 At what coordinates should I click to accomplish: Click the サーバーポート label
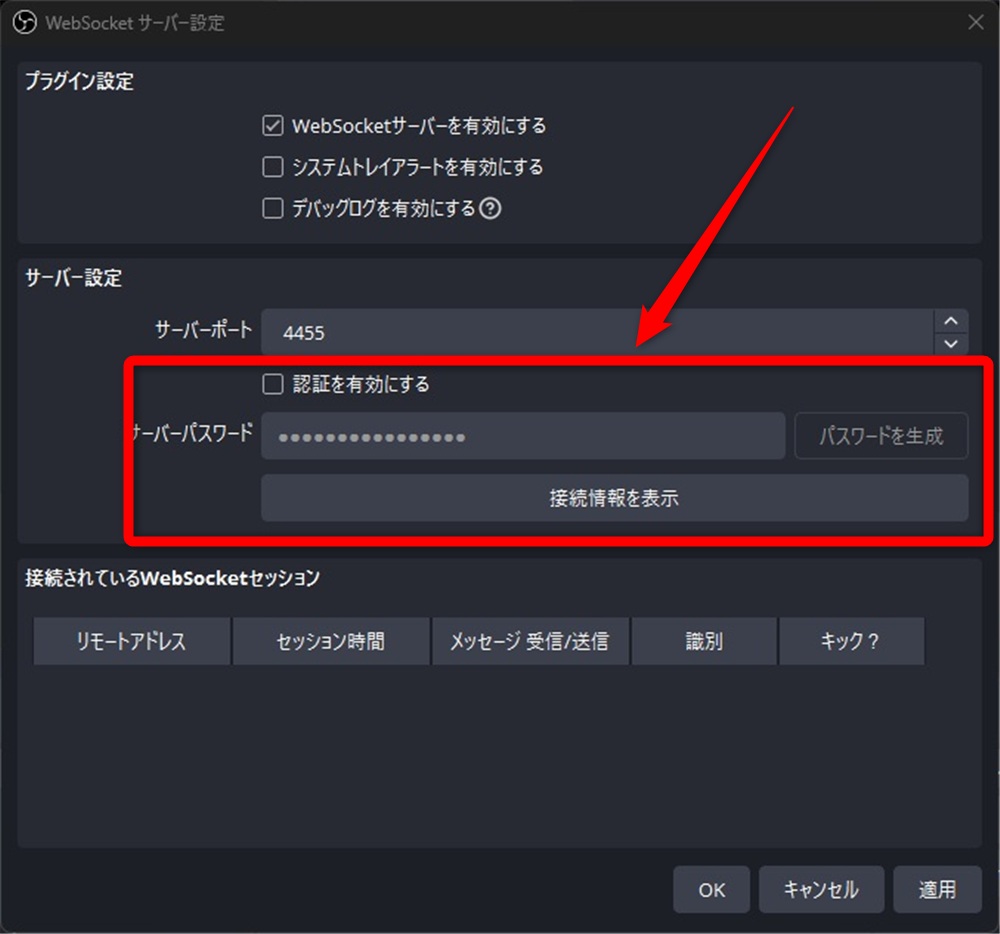(x=203, y=330)
